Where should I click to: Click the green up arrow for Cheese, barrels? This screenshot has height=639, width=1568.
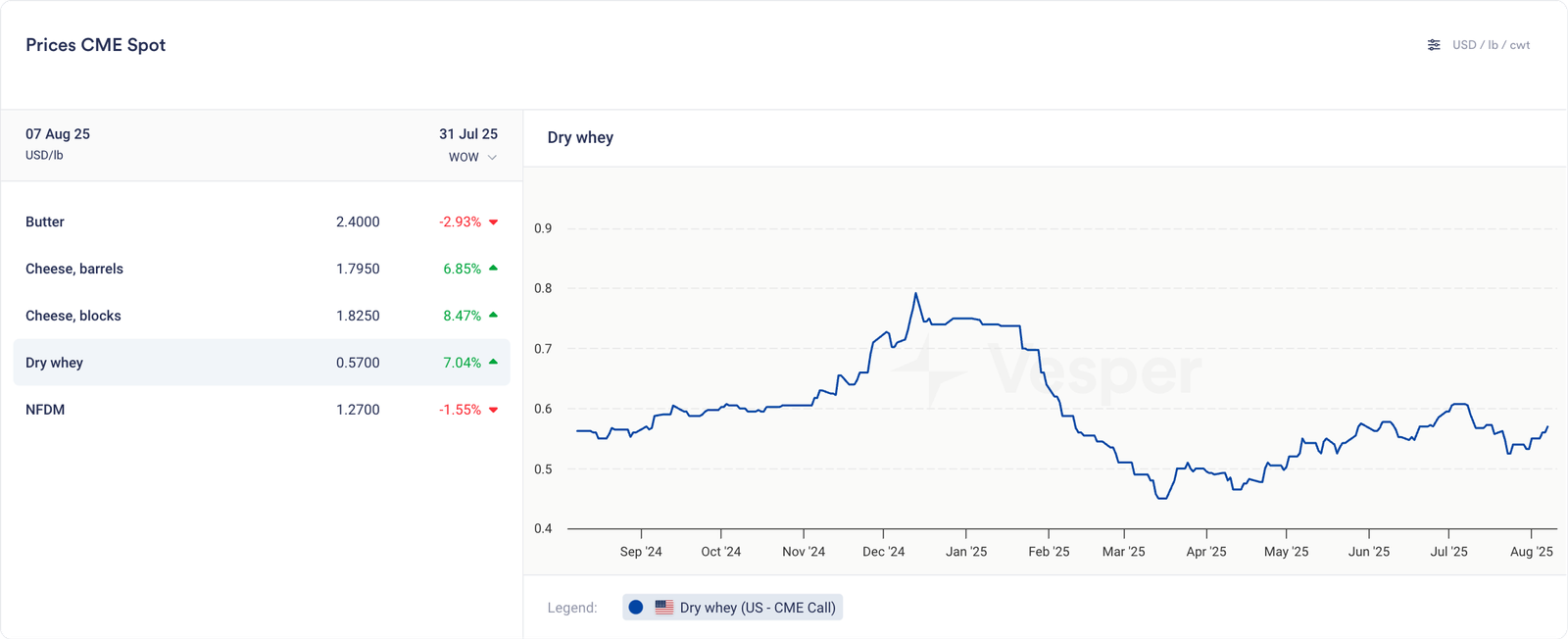pyautogui.click(x=494, y=269)
